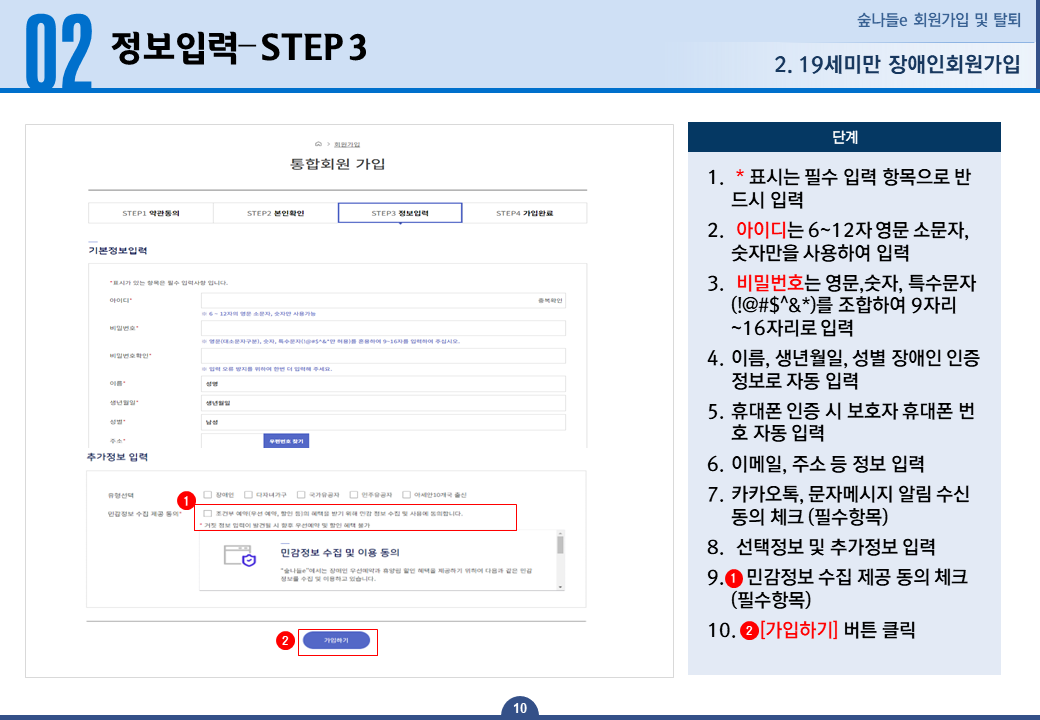Click the 가입하기 signup button

[339, 639]
